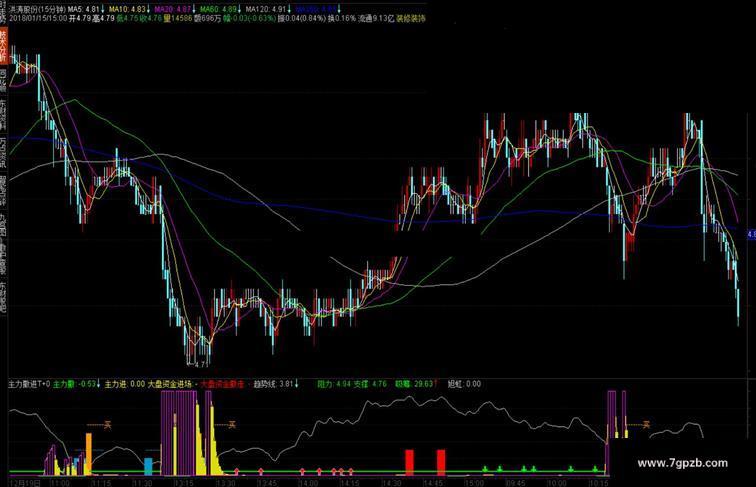Click the 流通9.13亿 value in header
Image resolution: width=756 pixels, height=487 pixels.
tap(376, 19)
